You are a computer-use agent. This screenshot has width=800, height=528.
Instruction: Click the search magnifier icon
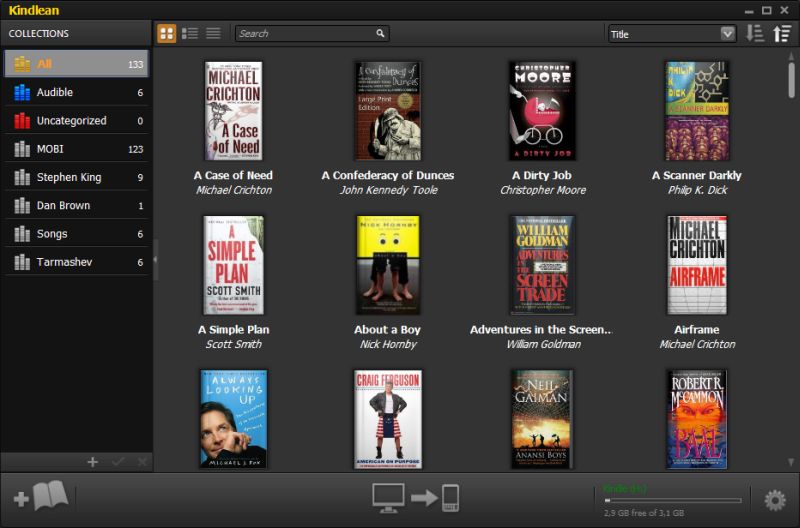click(380, 33)
